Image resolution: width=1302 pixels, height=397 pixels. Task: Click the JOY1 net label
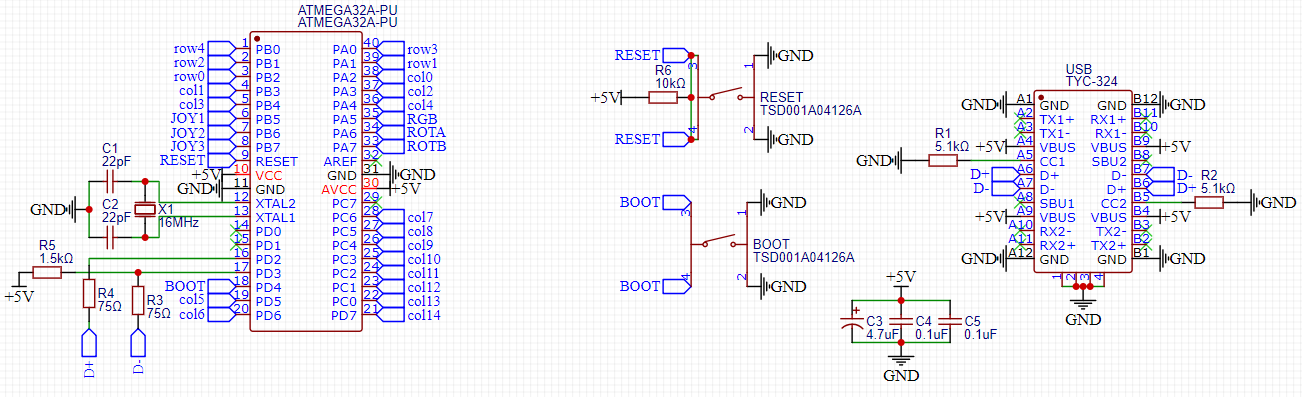pos(187,118)
